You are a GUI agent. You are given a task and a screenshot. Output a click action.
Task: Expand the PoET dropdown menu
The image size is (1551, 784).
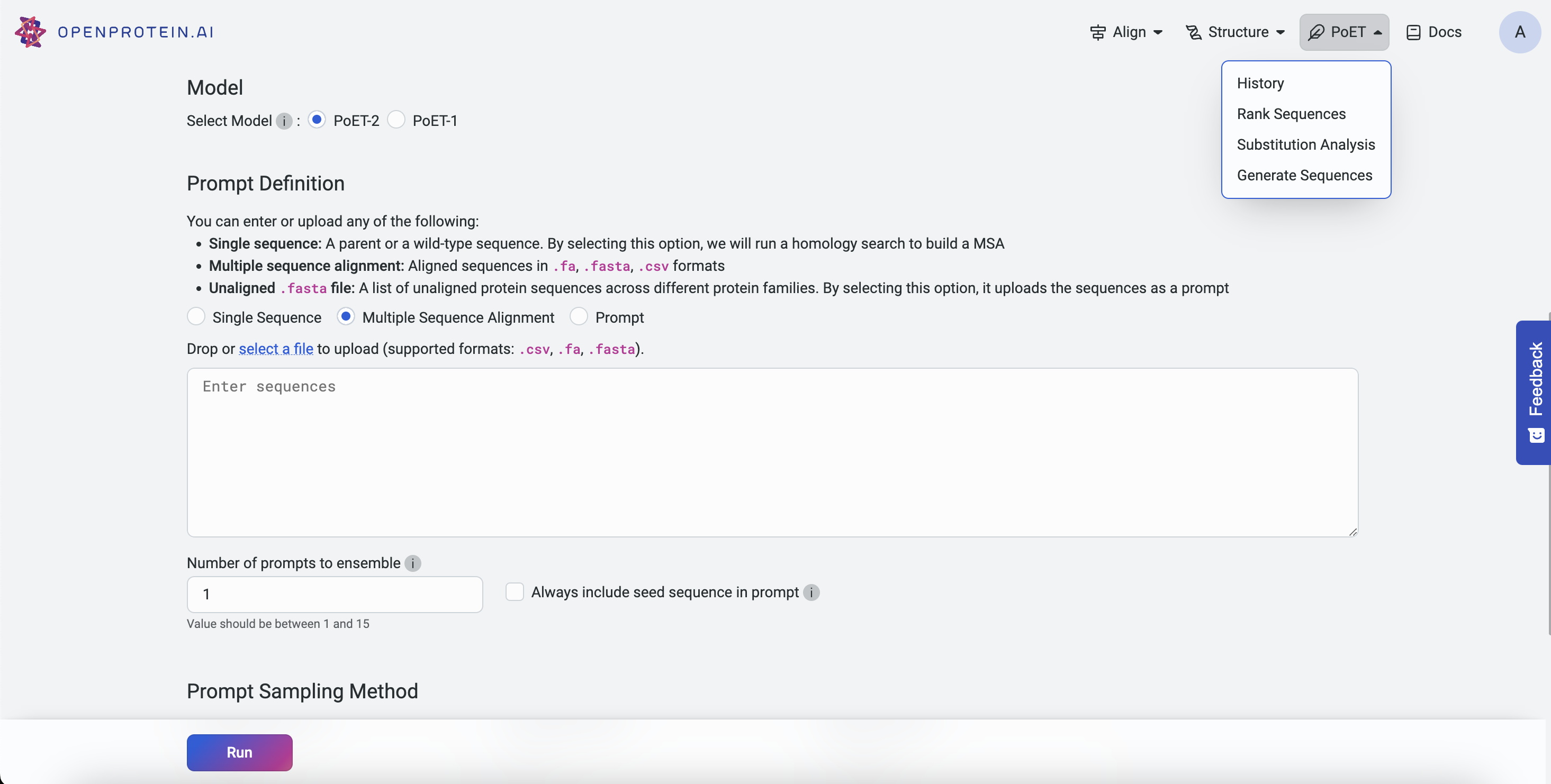coord(1345,32)
